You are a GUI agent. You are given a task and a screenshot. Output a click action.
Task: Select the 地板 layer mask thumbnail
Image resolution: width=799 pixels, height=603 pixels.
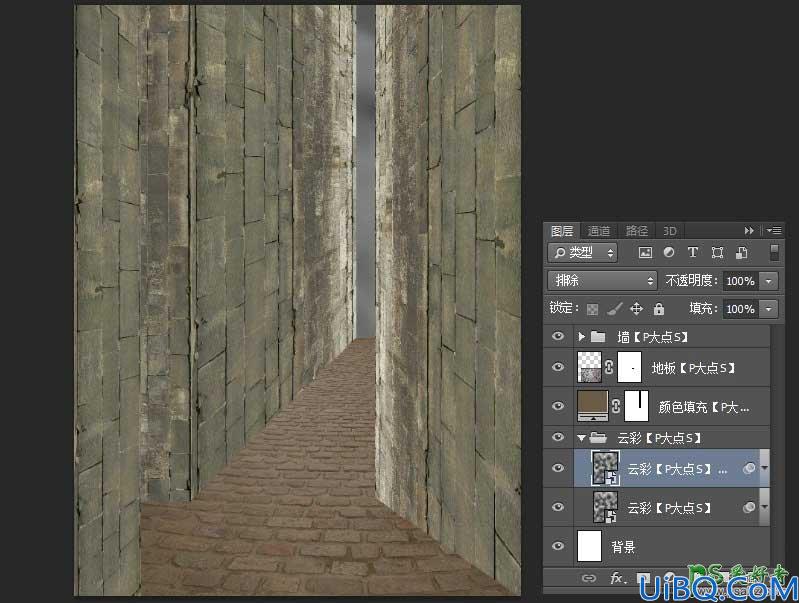[x=629, y=367]
